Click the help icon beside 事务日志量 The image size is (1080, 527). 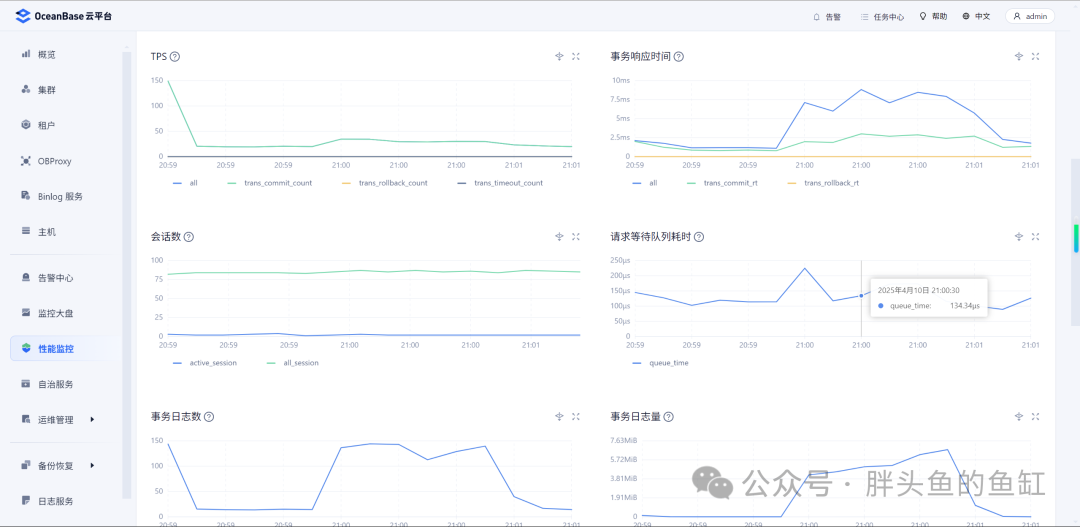[x=668, y=417]
